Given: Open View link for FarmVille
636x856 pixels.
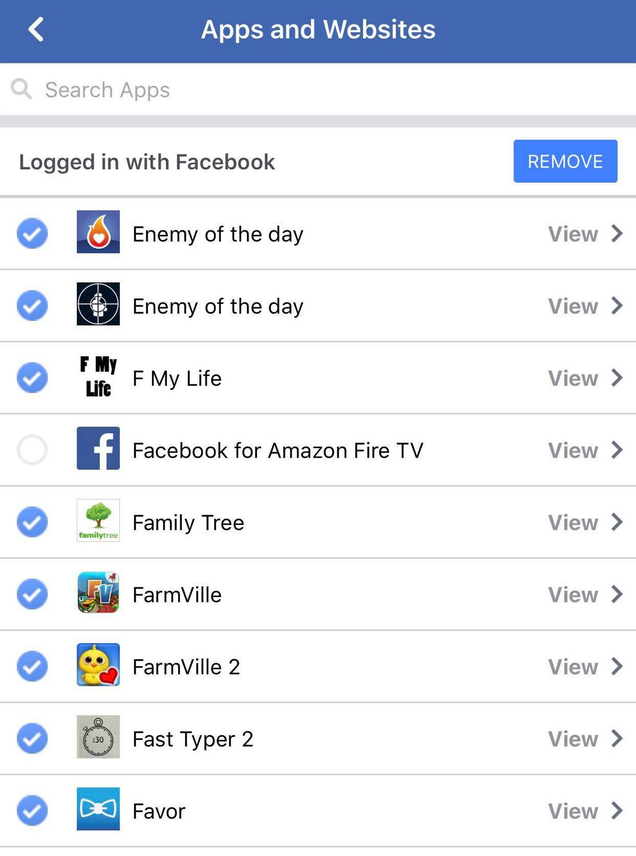Looking at the screenshot, I should [585, 595].
